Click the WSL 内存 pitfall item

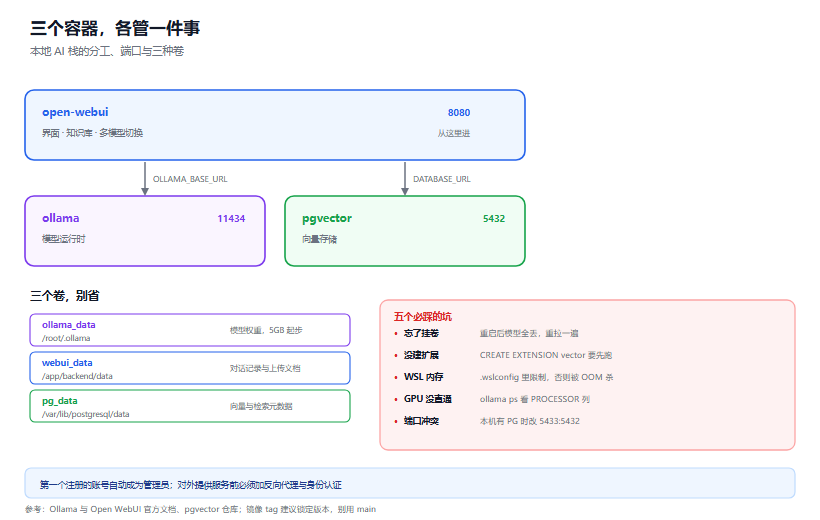coord(423,378)
